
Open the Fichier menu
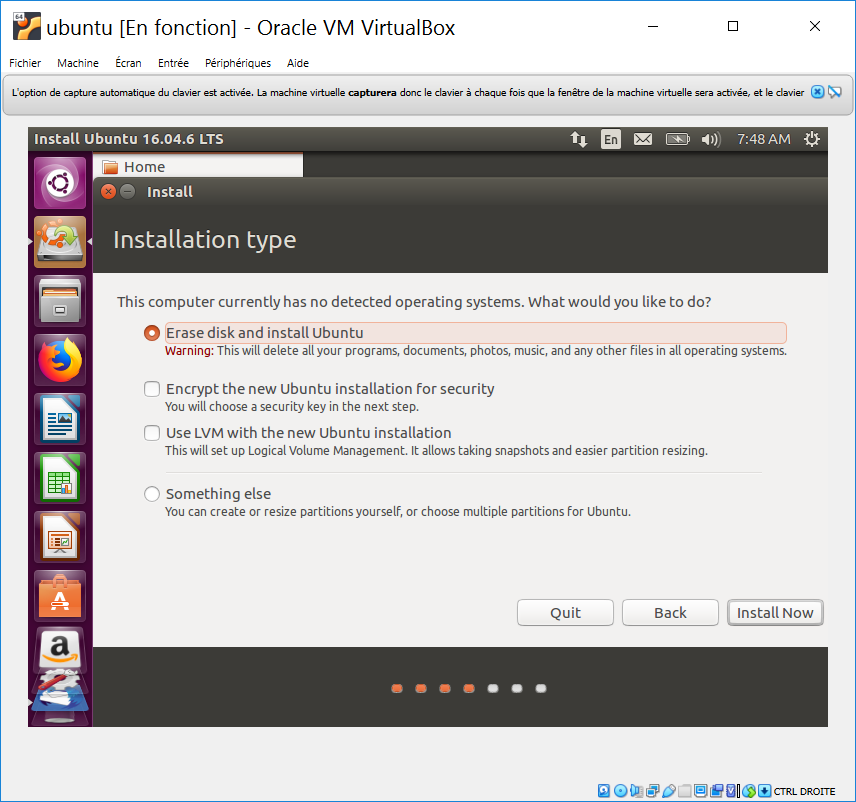coord(25,63)
